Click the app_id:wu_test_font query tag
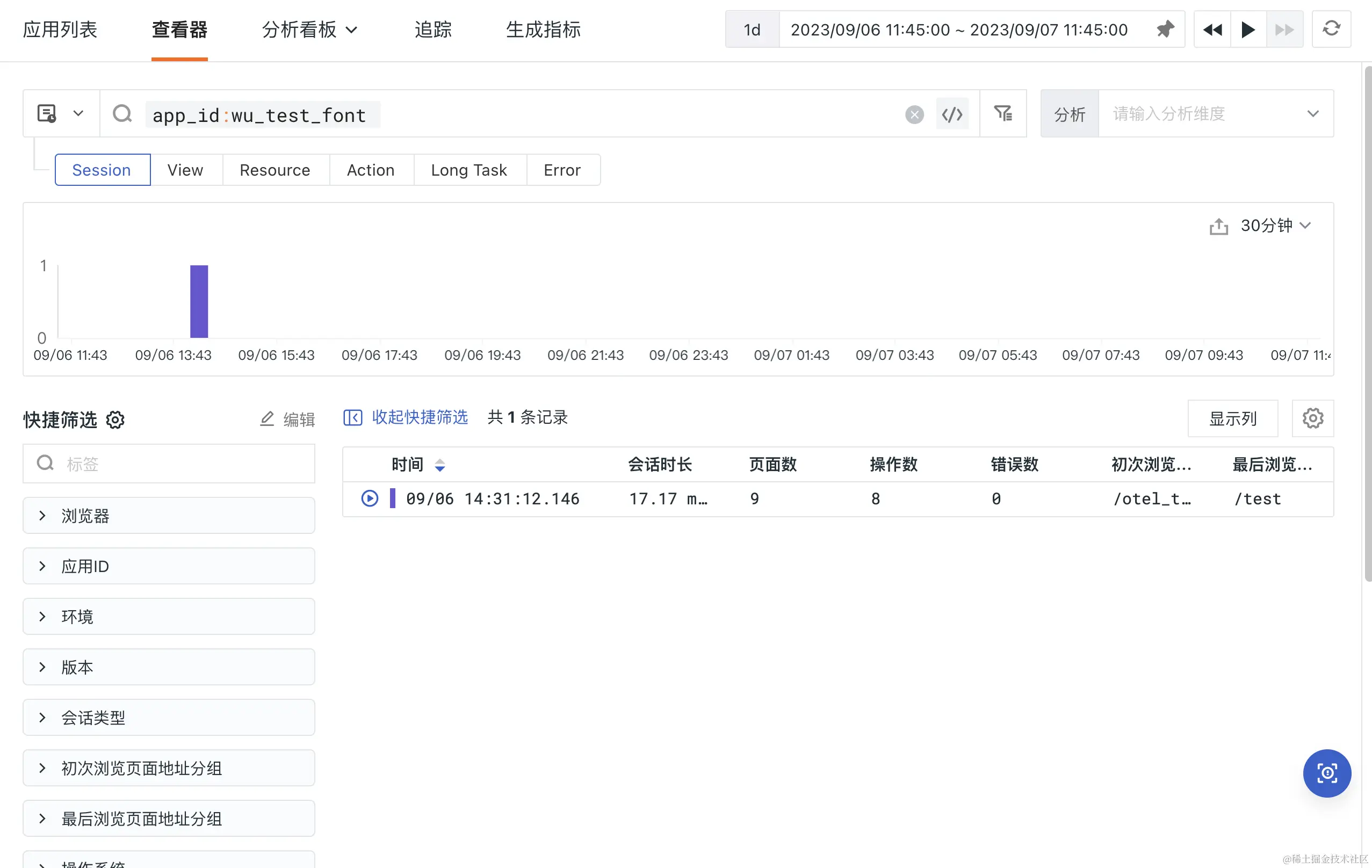 click(262, 115)
